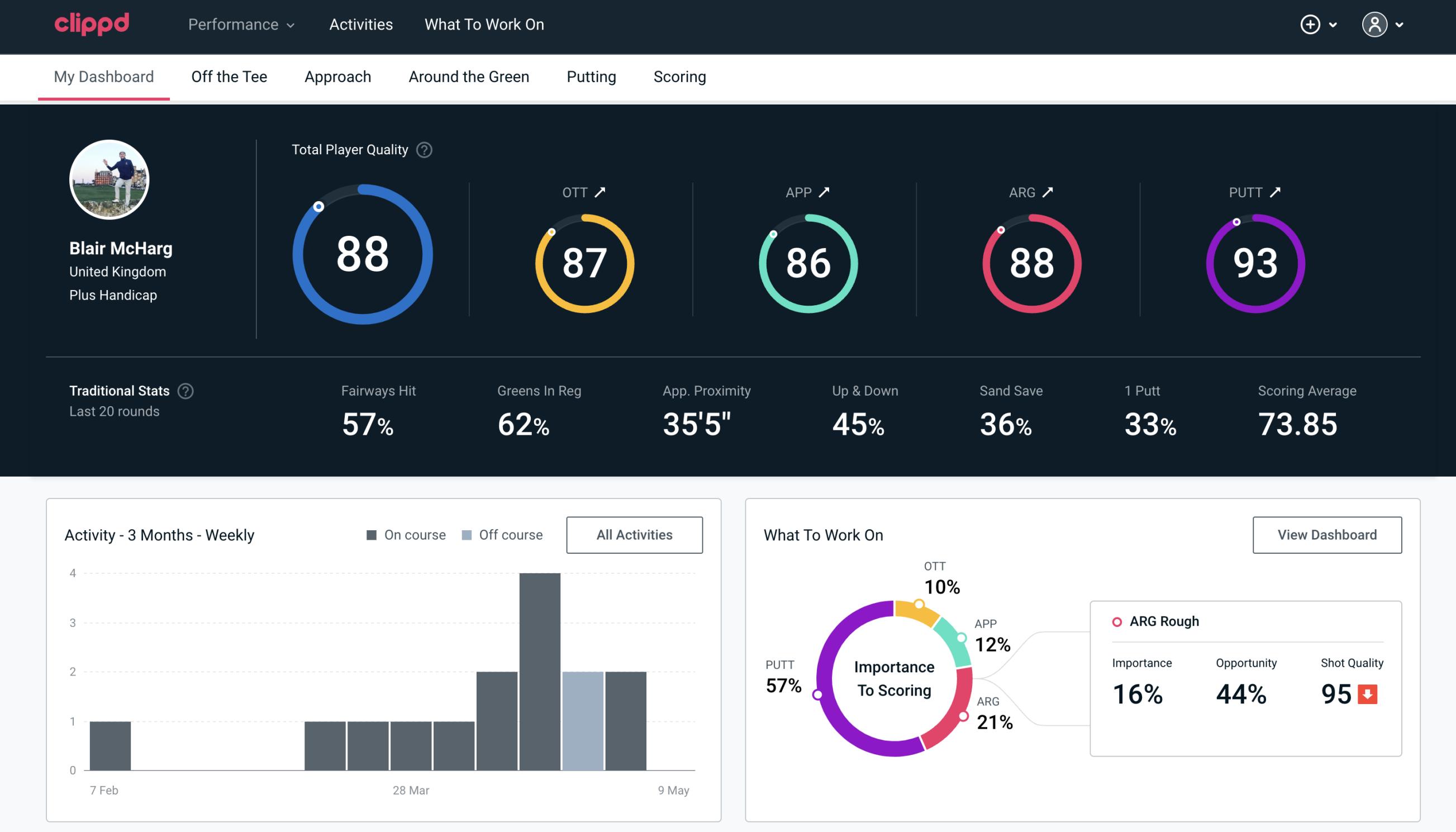
Task: Select the Around the Green menu item
Action: tap(468, 76)
